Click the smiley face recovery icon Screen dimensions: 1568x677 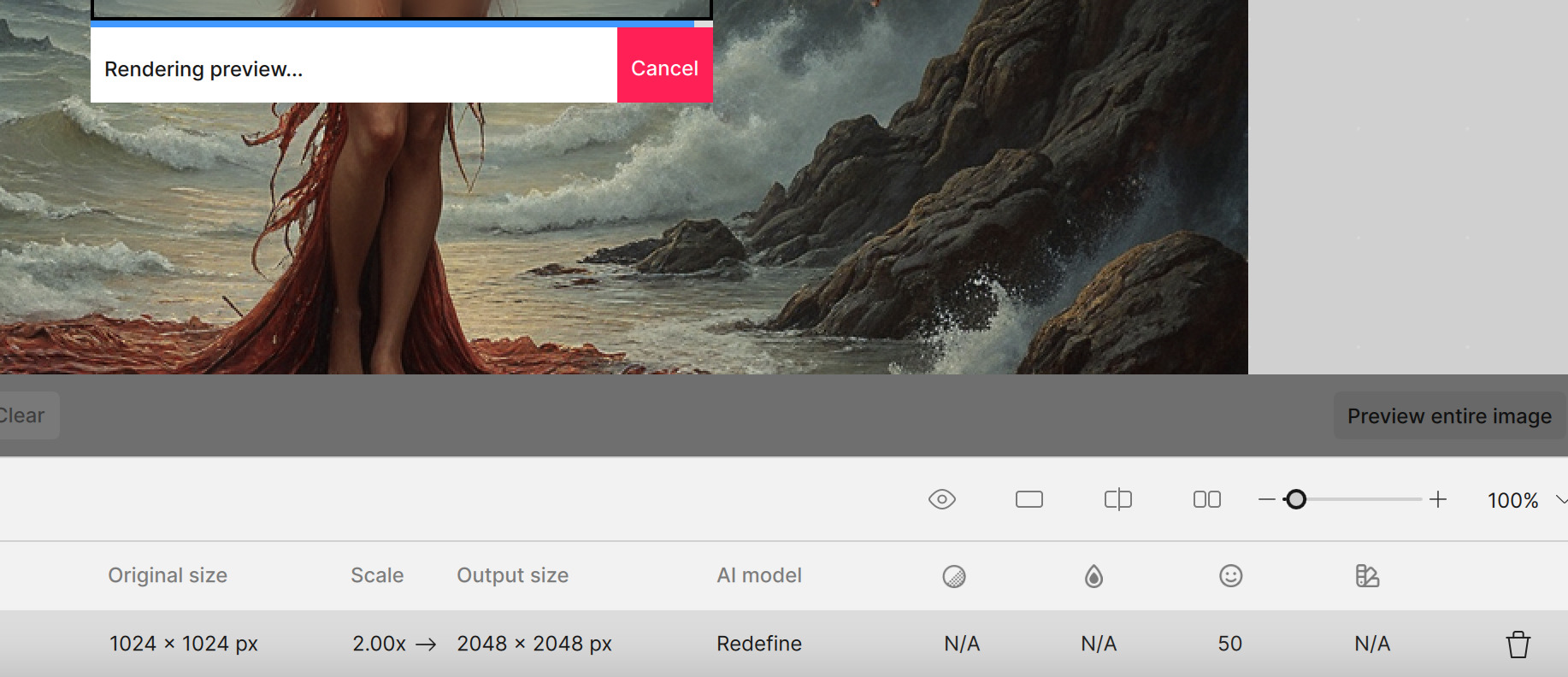tap(1230, 576)
